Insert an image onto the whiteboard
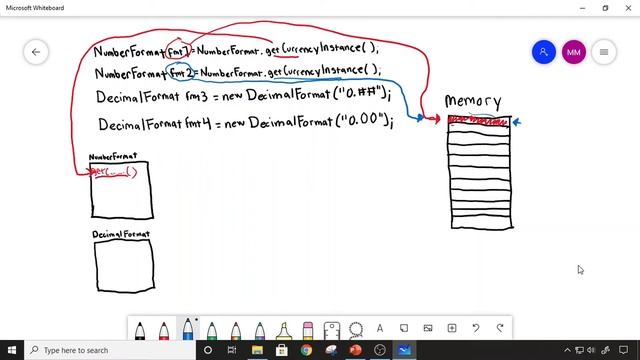This screenshot has height=360, width=640. [x=428, y=328]
